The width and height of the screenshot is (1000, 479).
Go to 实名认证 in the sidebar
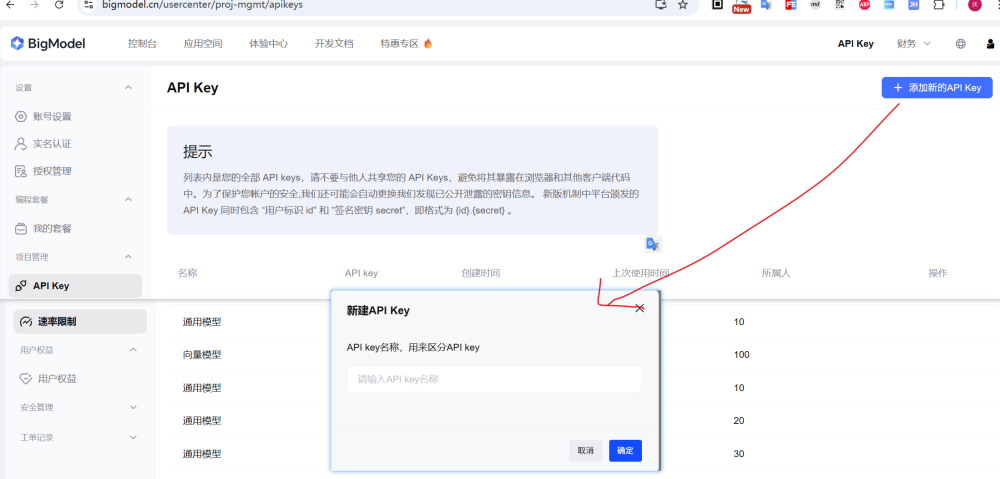click(52, 144)
